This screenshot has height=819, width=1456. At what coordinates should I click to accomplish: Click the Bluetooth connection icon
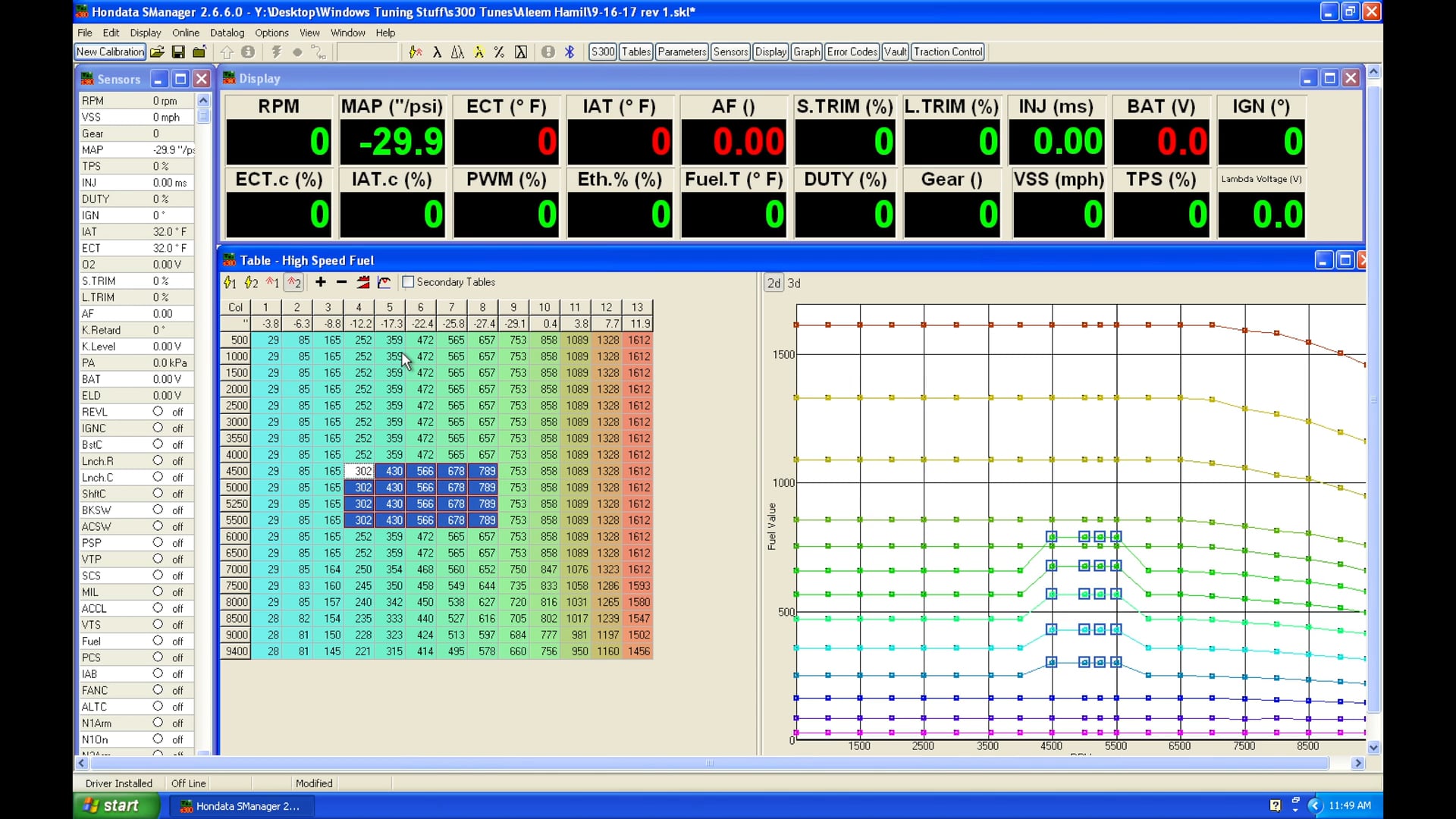tap(570, 52)
